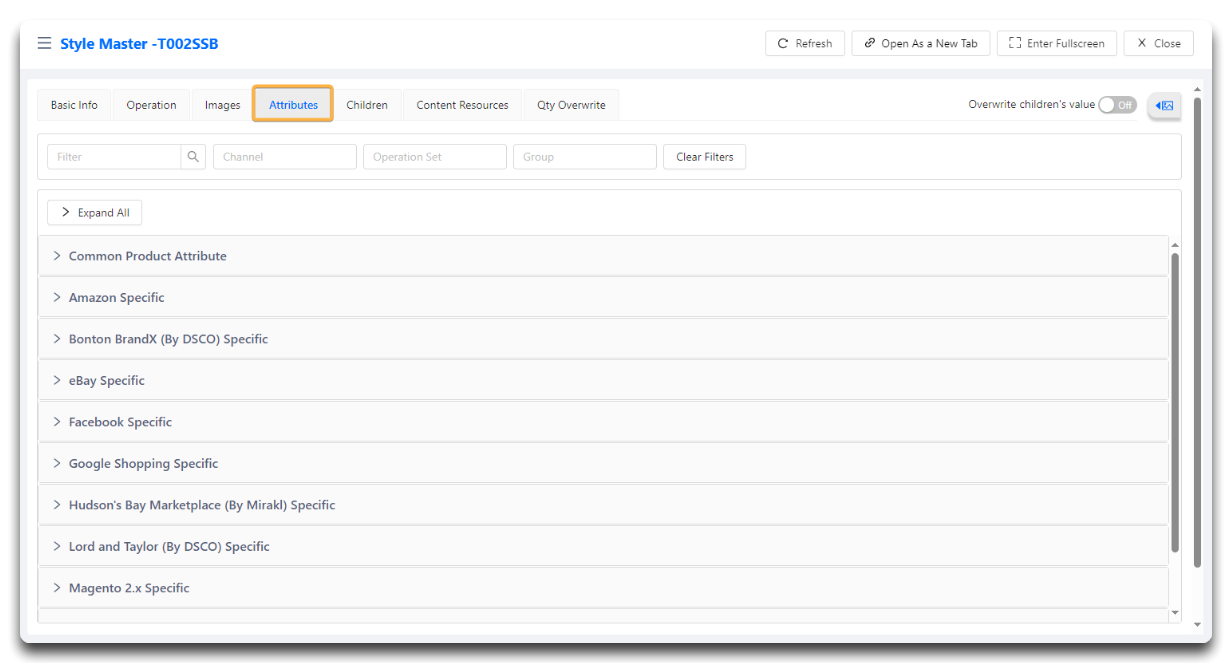The width and height of the screenshot is (1232, 663).
Task: Expand Hudson's Bay Marketplace (By Mirakl) Specific
Action: coord(603,505)
